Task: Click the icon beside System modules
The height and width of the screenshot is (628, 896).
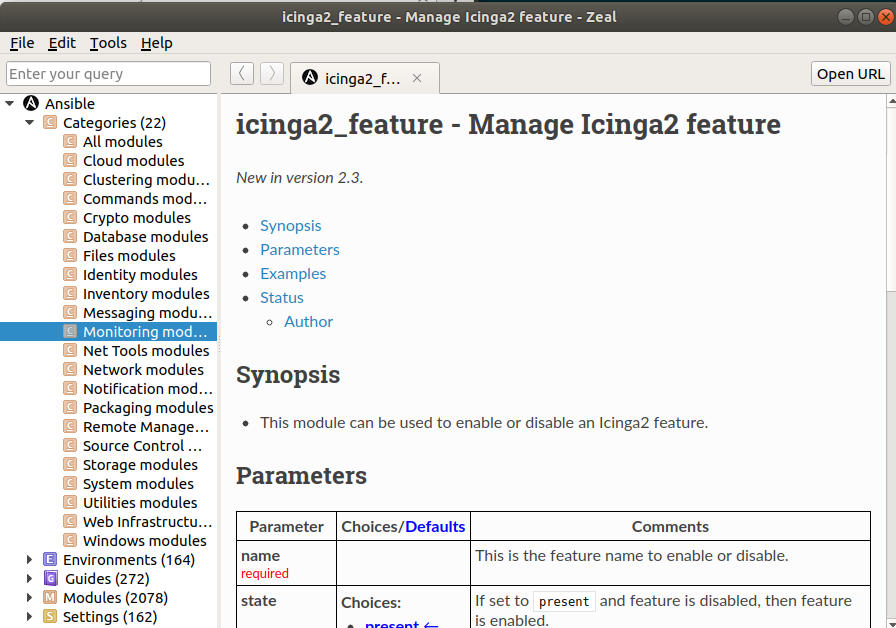Action: [x=70, y=483]
